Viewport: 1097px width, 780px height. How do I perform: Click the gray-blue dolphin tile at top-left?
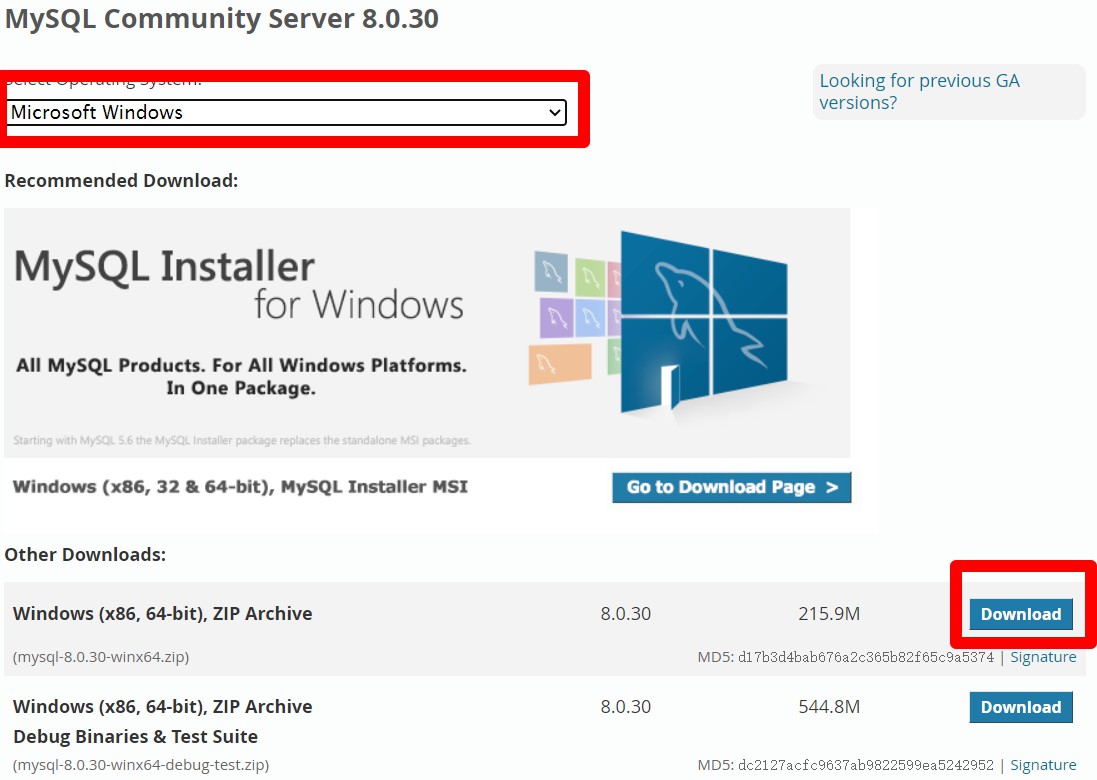(551, 270)
